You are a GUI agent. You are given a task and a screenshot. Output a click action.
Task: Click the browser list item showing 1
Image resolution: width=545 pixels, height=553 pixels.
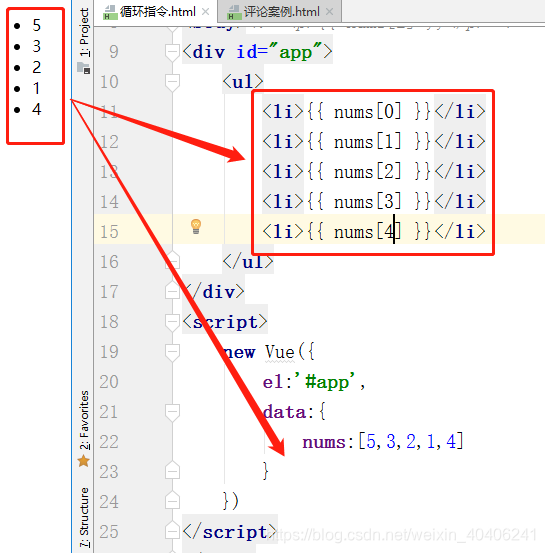pyautogui.click(x=37, y=88)
